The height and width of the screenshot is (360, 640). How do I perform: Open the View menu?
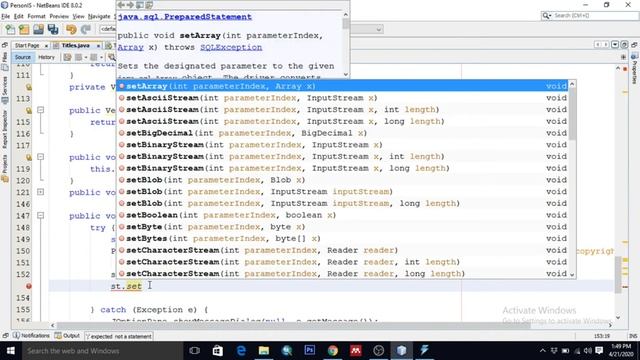[x=78, y=16]
